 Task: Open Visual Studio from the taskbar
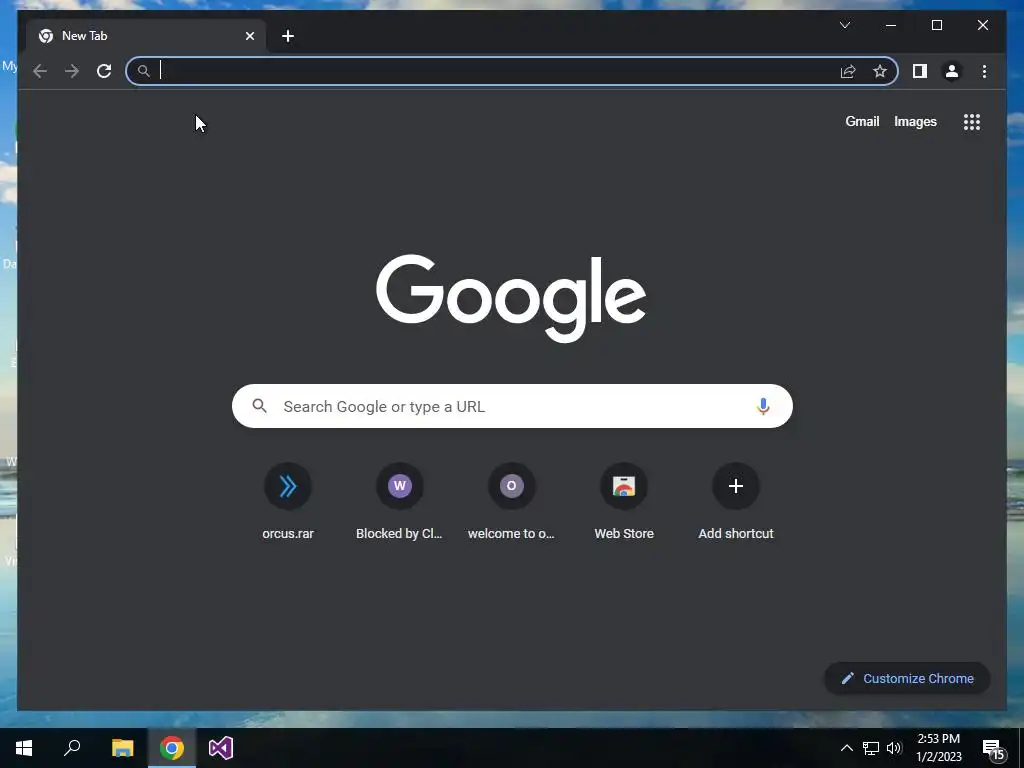221,748
